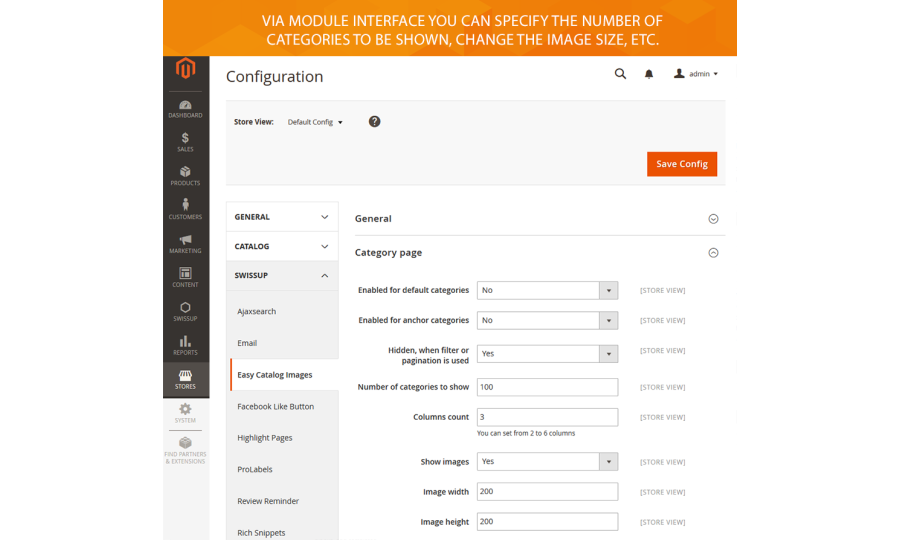Collapse the Category page section

pos(713,253)
